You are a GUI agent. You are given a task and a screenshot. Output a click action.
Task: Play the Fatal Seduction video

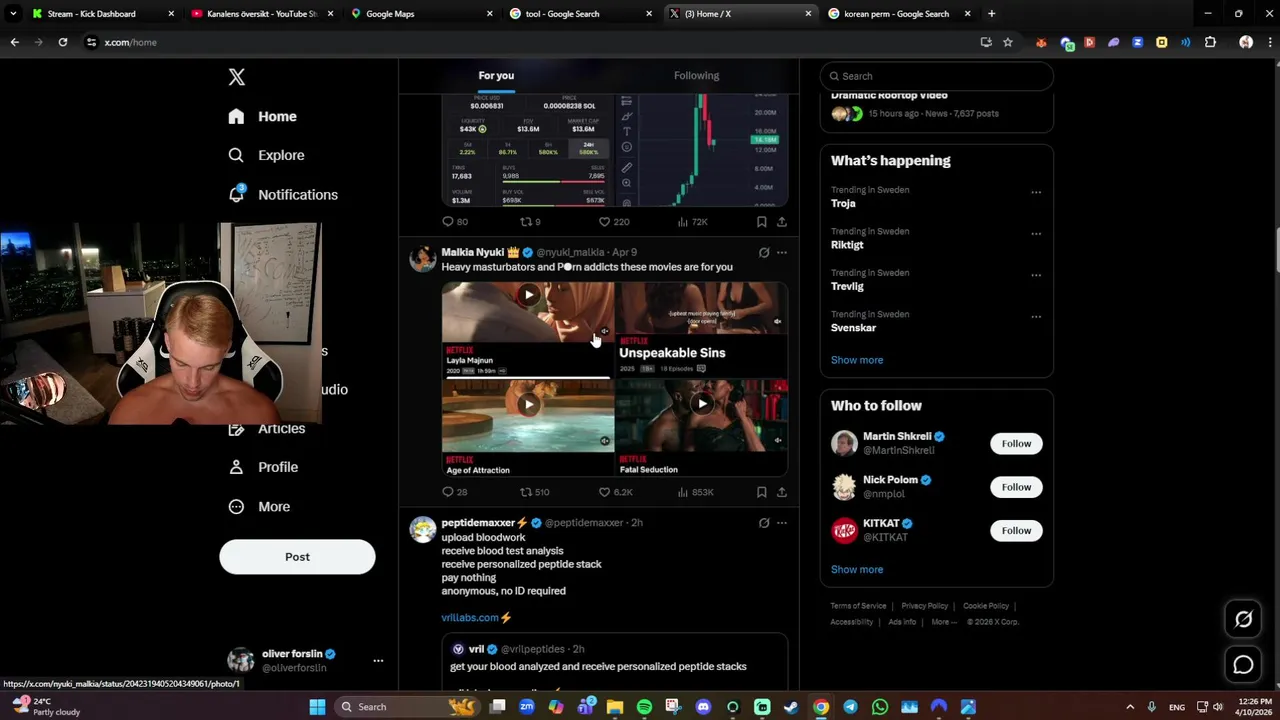702,404
